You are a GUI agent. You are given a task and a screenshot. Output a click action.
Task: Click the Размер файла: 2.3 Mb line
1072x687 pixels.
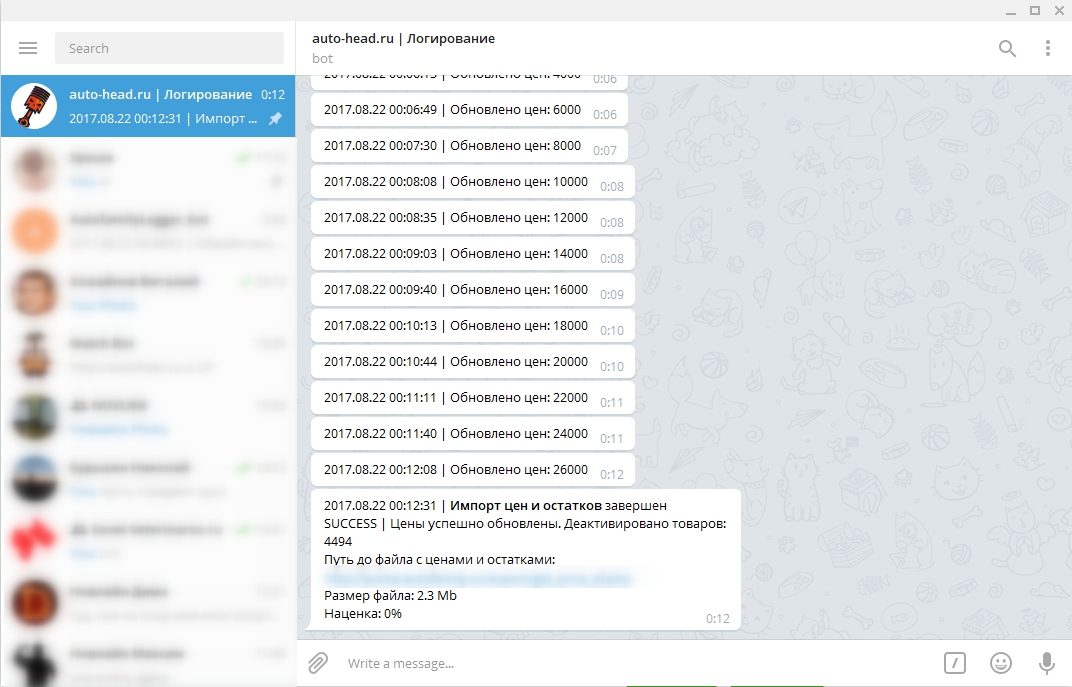coord(390,595)
